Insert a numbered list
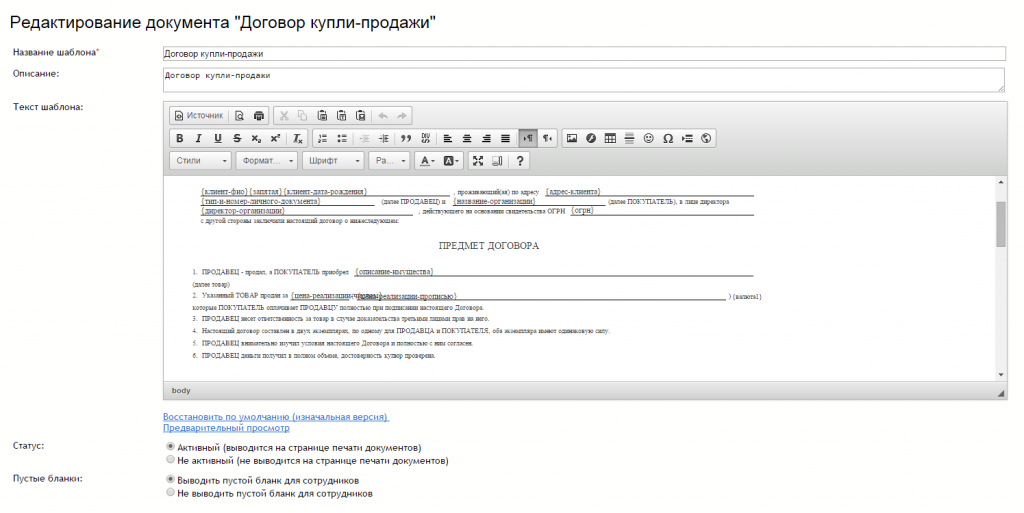Image resolution: width=1024 pixels, height=513 pixels. tap(321, 138)
